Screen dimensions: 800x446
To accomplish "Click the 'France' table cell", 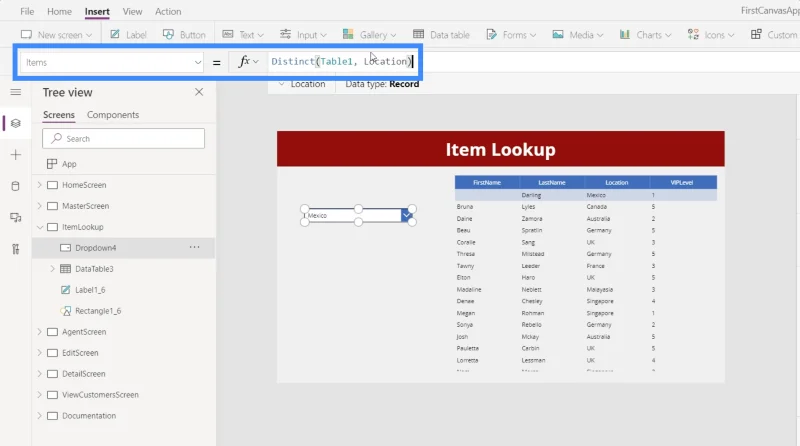I will [x=595, y=266].
